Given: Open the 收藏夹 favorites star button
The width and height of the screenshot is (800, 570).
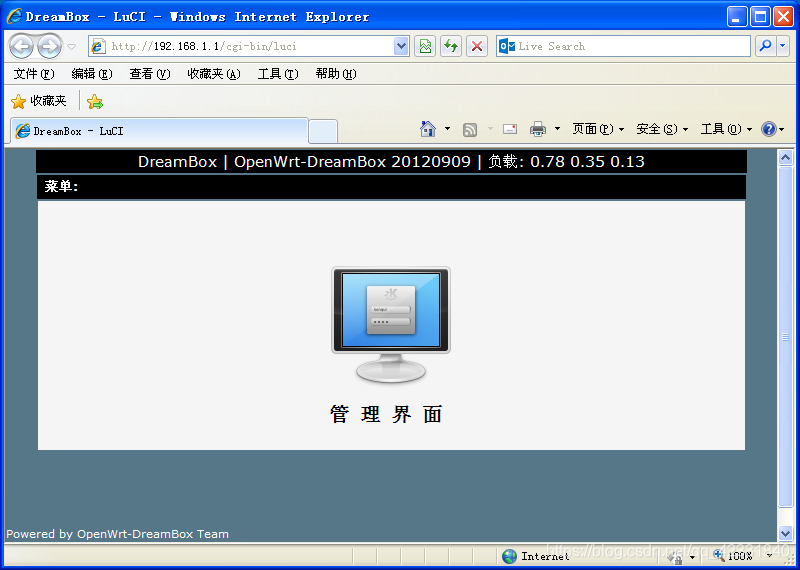Looking at the screenshot, I should coord(39,101).
